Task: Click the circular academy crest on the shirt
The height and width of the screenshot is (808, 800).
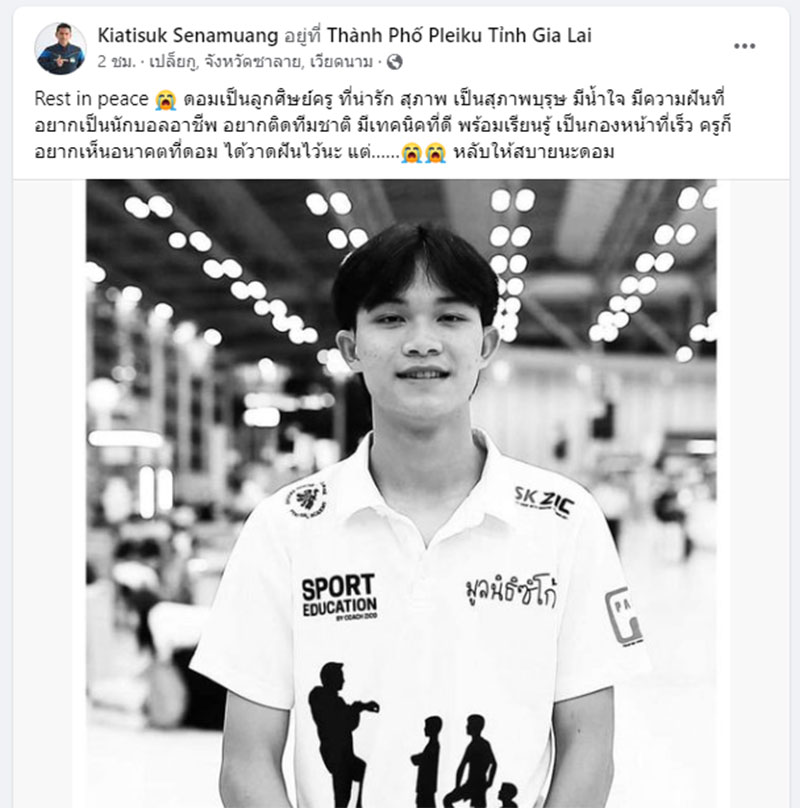Action: point(307,500)
